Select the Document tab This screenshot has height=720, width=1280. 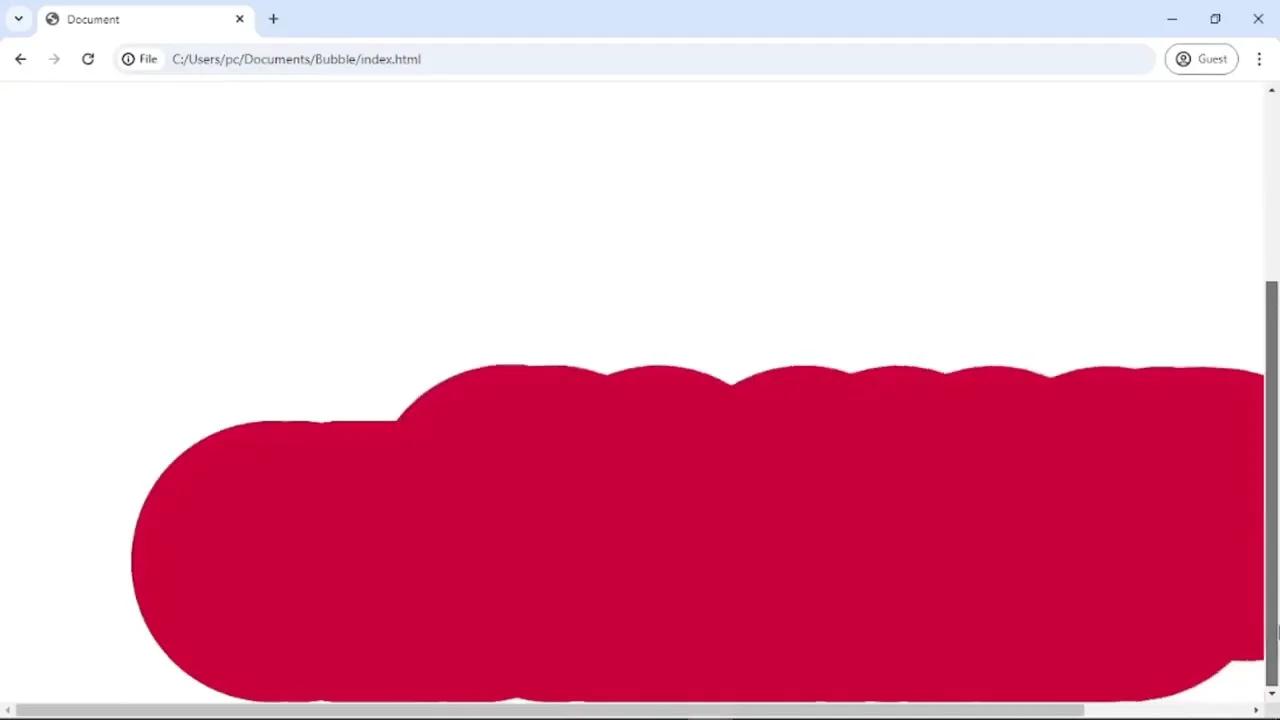pyautogui.click(x=130, y=19)
